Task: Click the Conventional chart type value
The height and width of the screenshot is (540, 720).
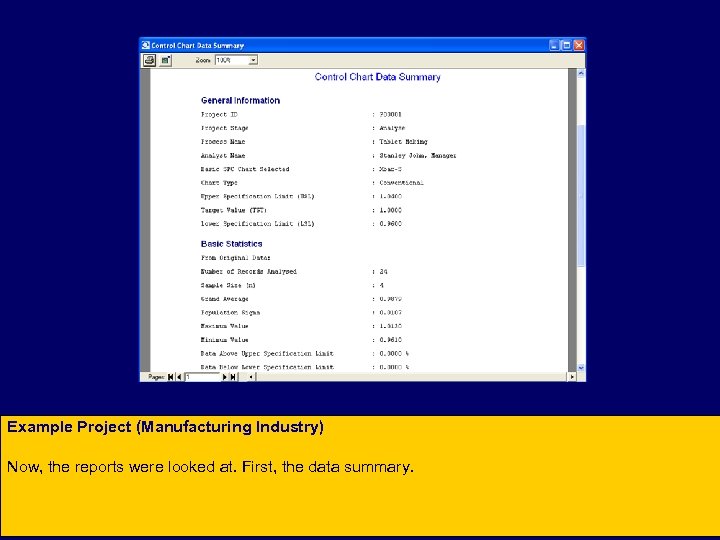Action: tap(401, 183)
